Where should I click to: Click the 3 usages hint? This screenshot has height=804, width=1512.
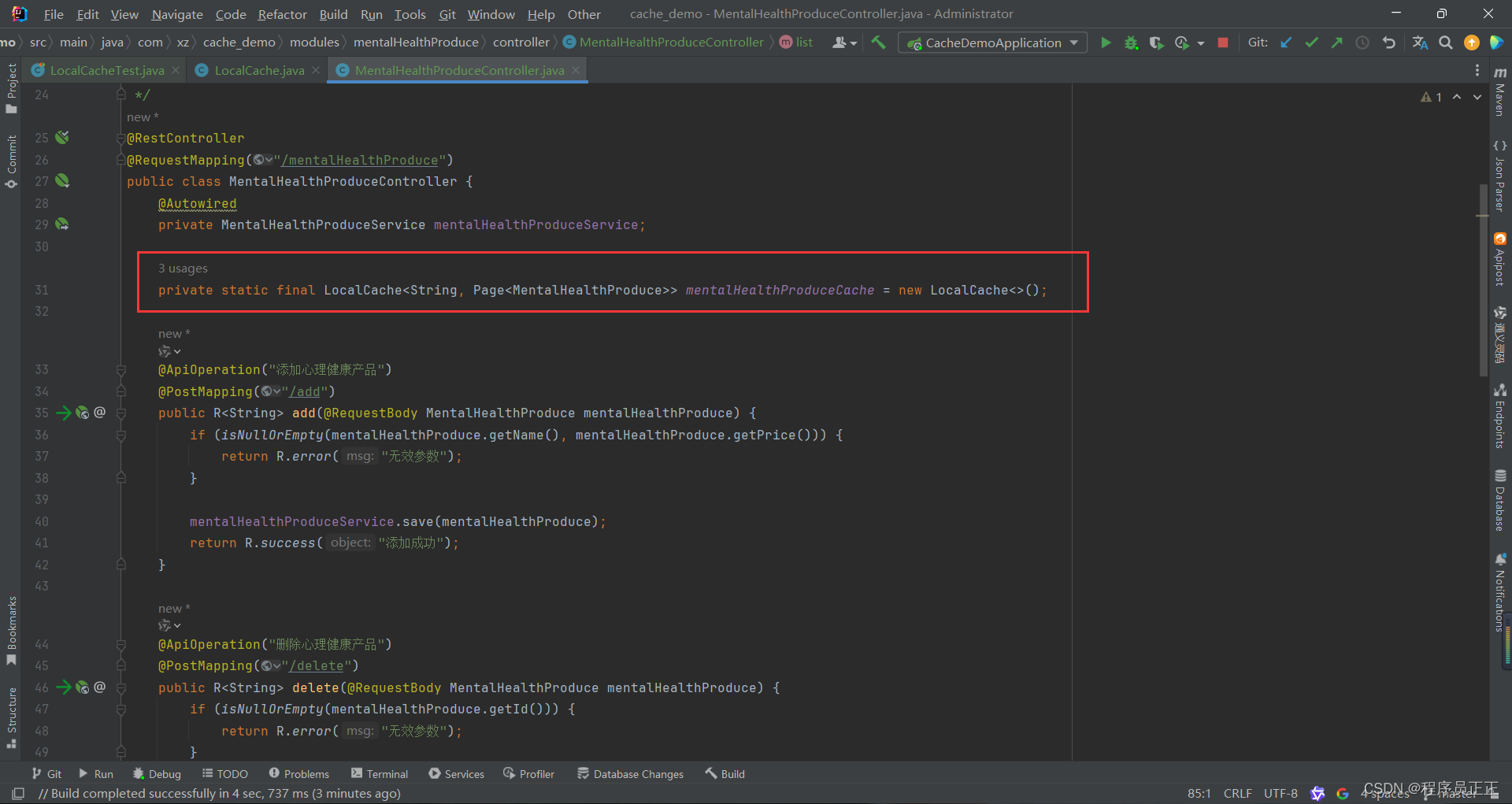pyautogui.click(x=183, y=269)
